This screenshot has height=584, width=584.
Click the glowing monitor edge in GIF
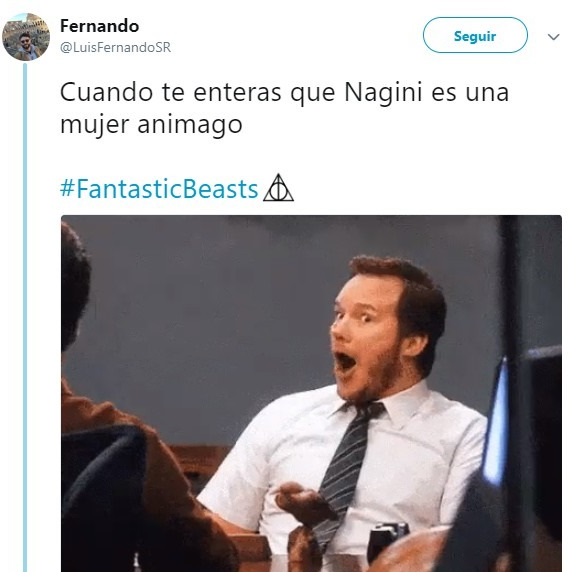497,421
